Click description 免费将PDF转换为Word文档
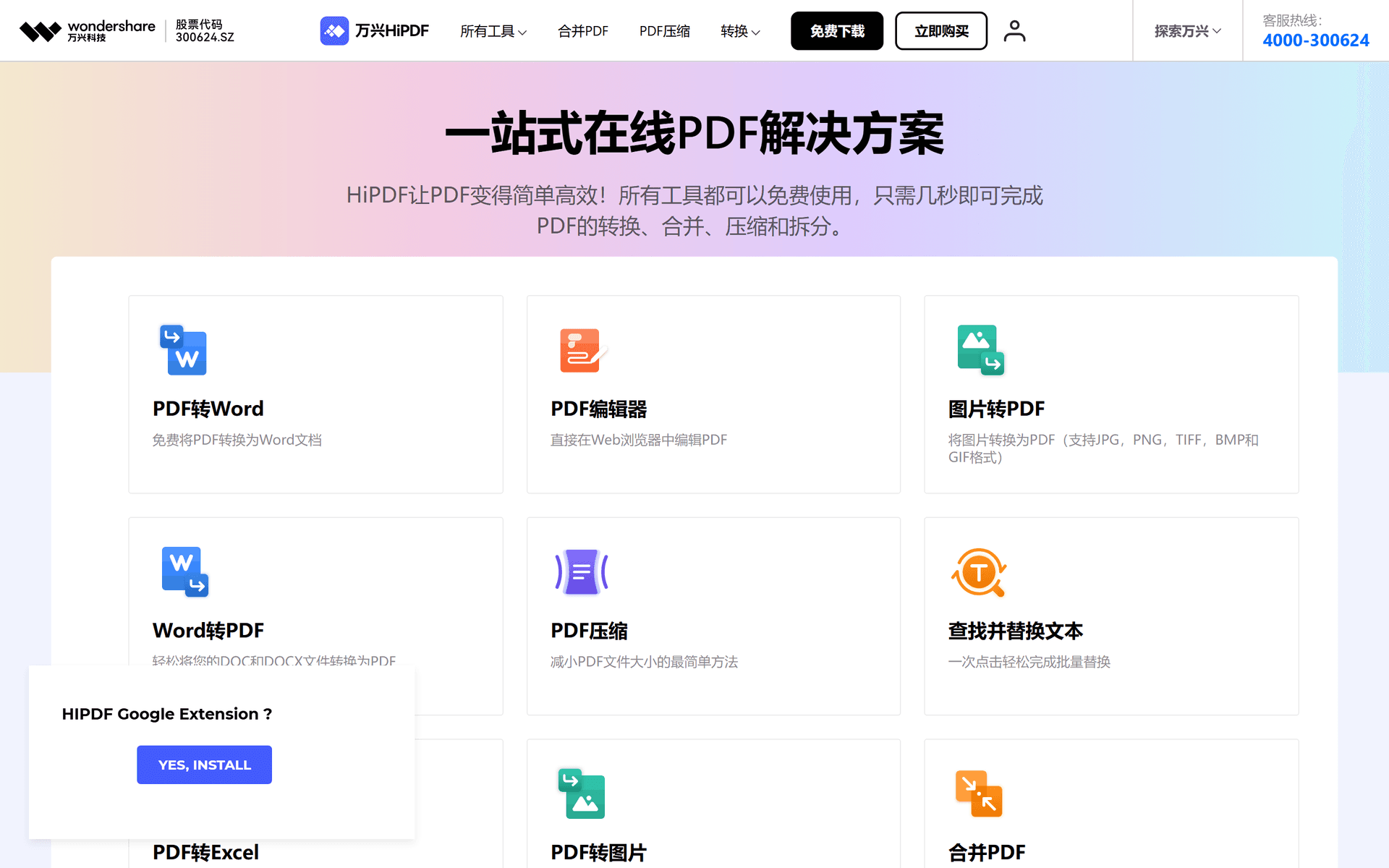The image size is (1389, 868). (x=237, y=440)
